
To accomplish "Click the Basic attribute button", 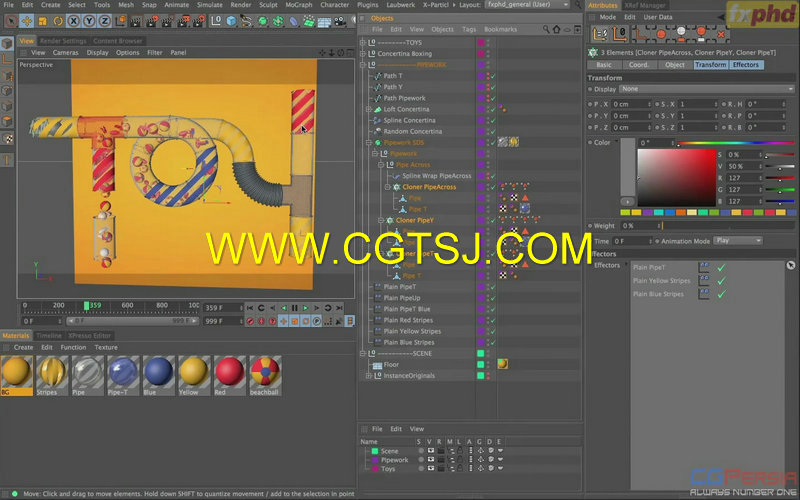I will coord(604,65).
